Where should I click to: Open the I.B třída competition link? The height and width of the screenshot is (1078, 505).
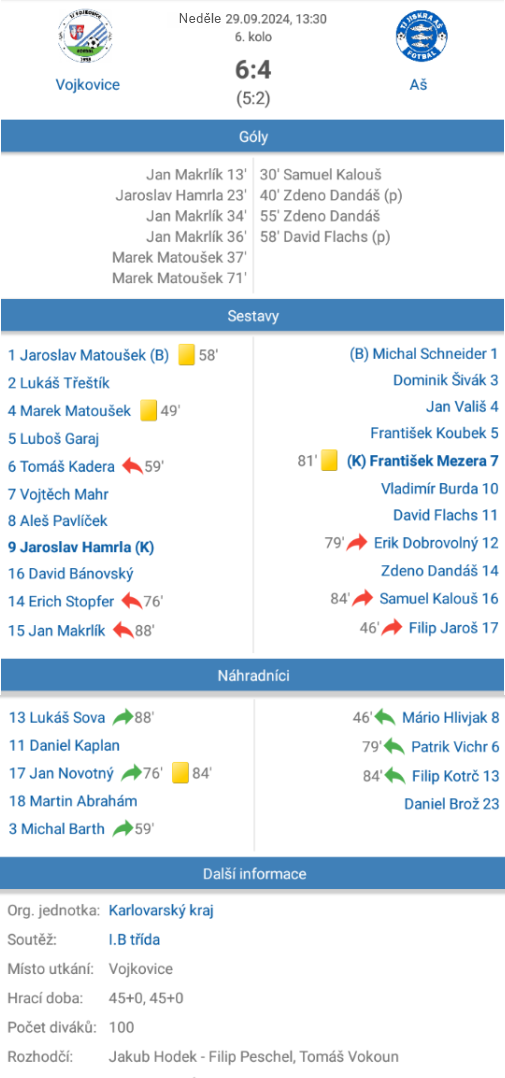tap(134, 940)
